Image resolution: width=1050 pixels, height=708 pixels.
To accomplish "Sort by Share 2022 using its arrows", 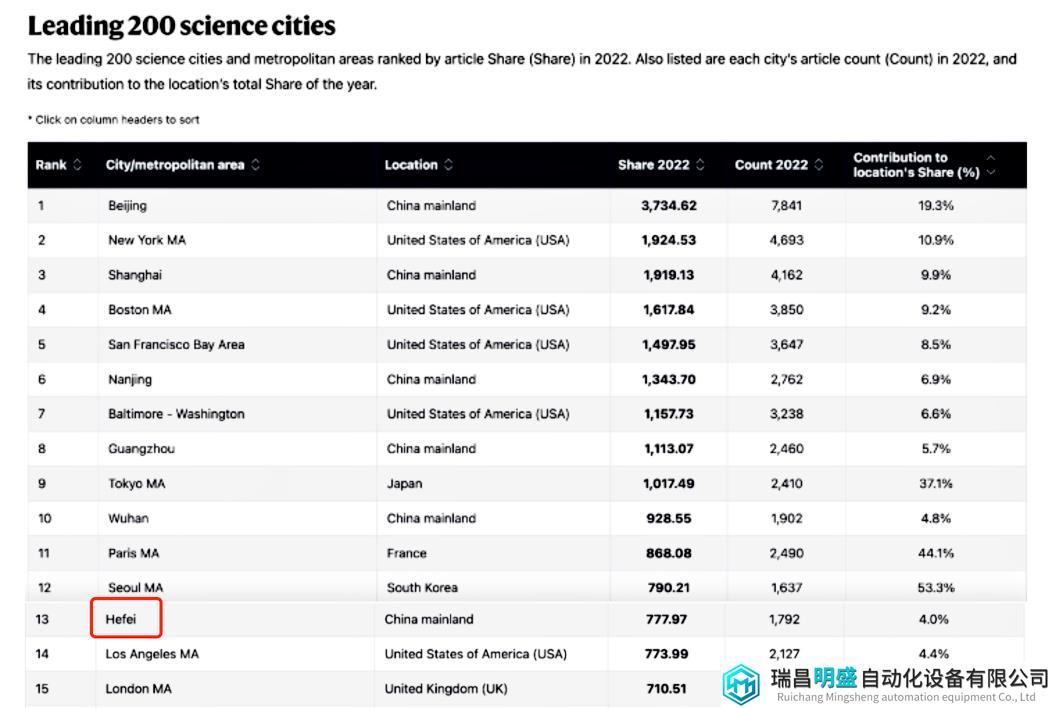I will [x=700, y=165].
